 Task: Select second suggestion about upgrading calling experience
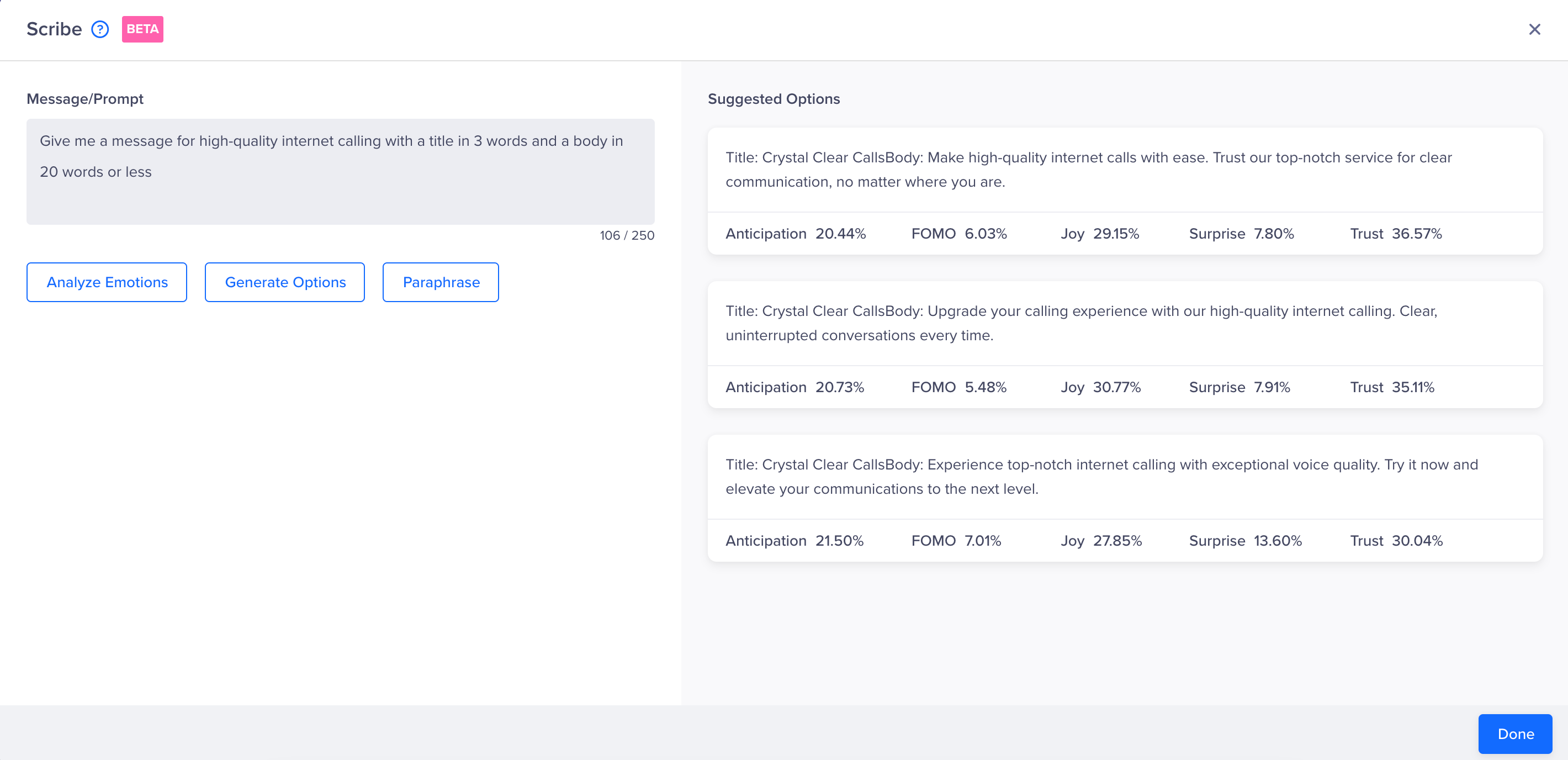tap(1124, 323)
